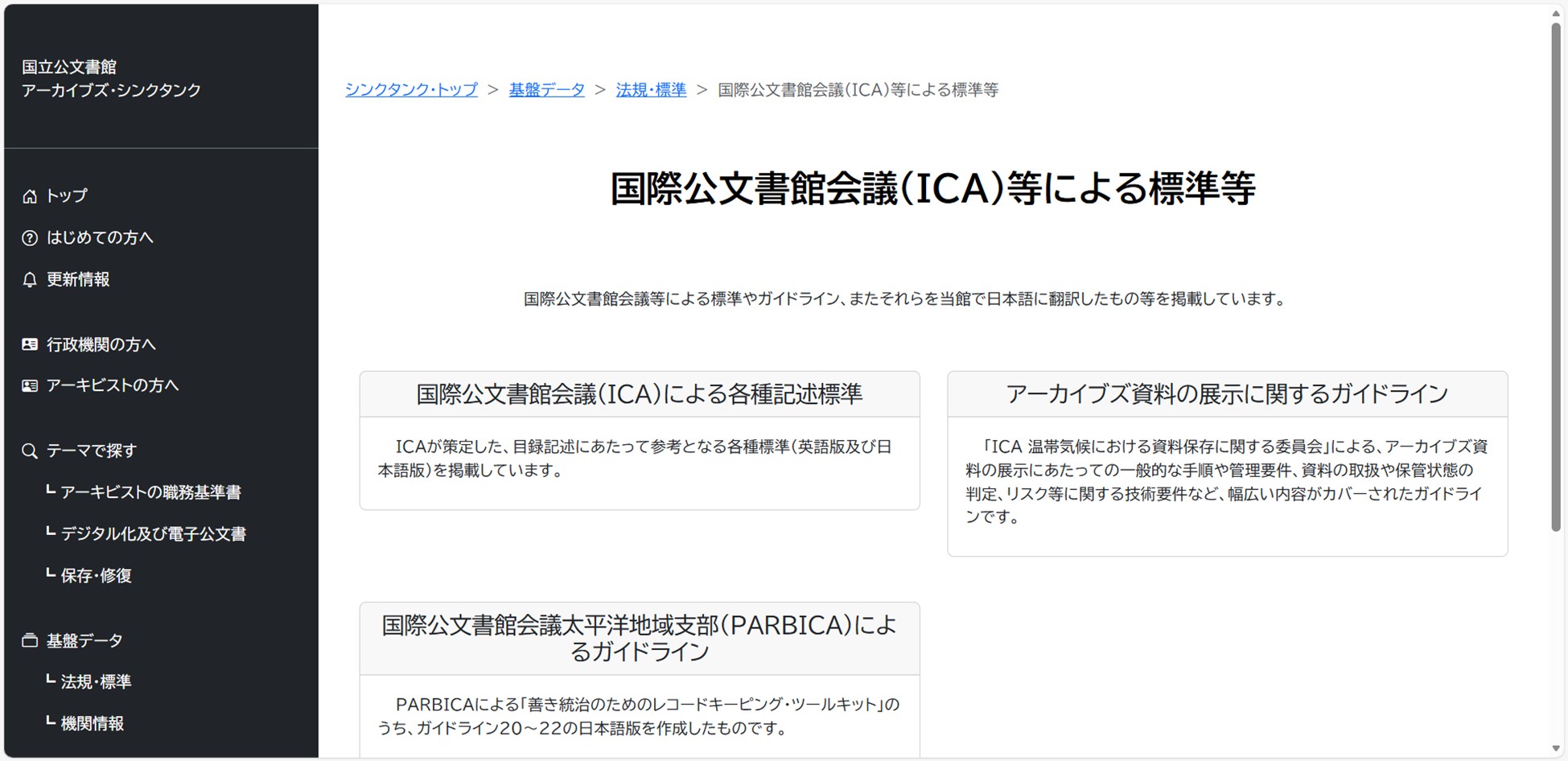Click the question mark icon for はじめての方へ
Screen dimensions: 1568x761
(x=30, y=238)
